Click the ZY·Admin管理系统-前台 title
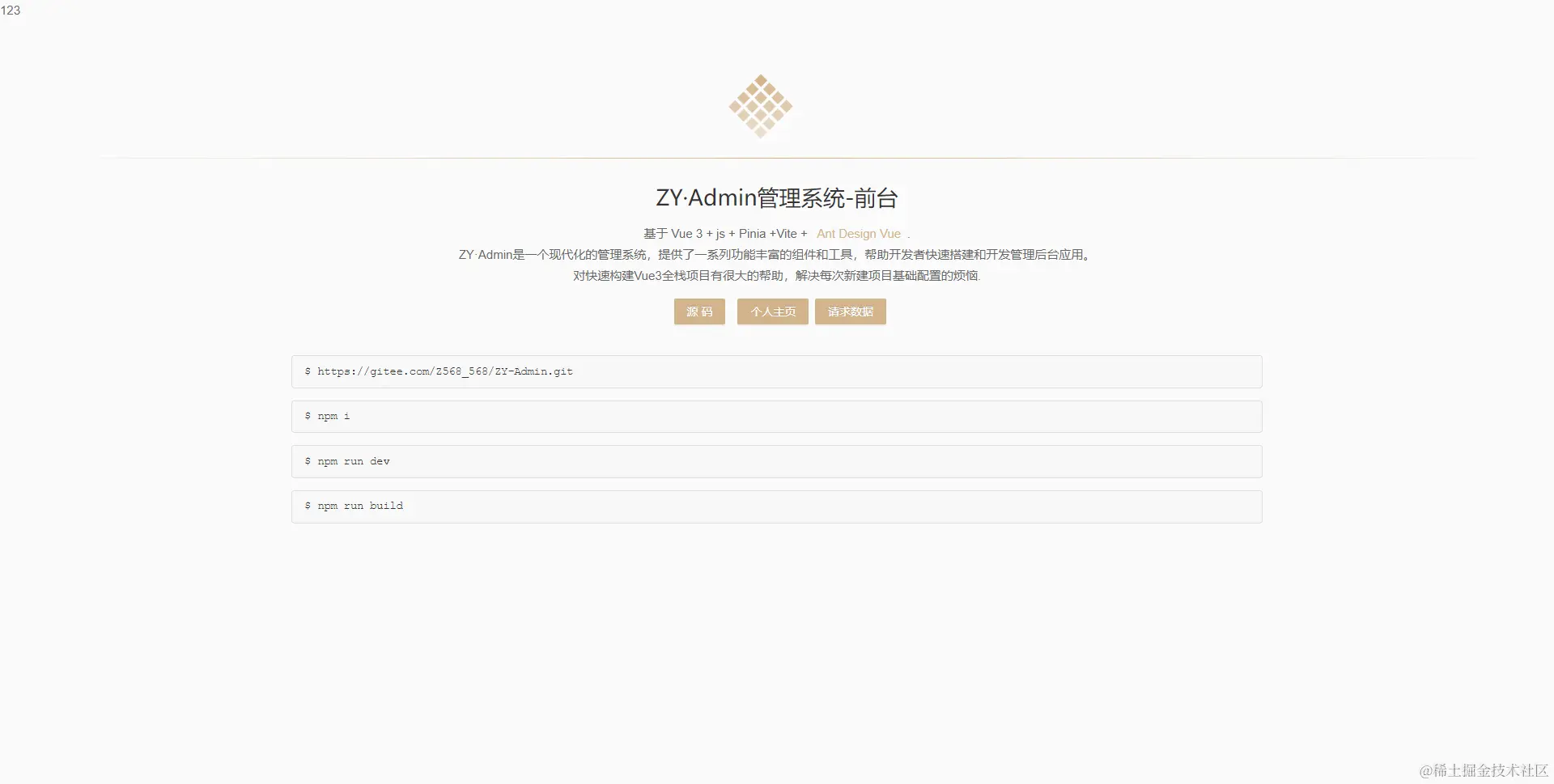 click(x=776, y=198)
